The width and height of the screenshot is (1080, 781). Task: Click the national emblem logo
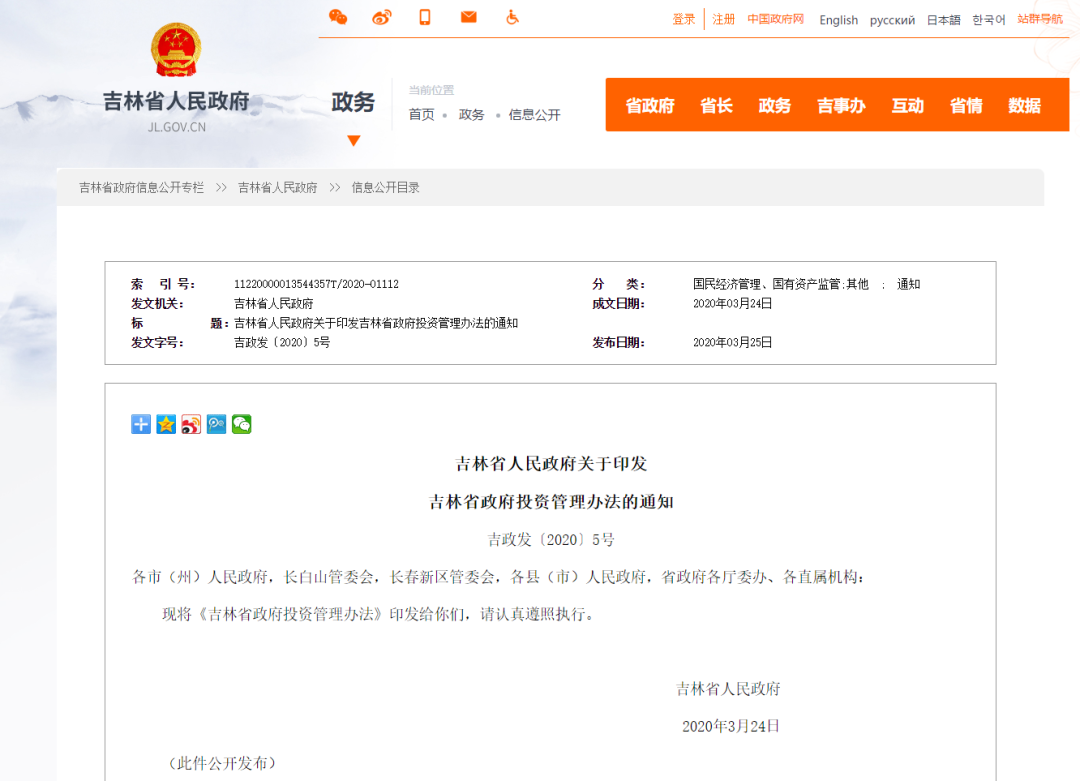click(x=176, y=50)
